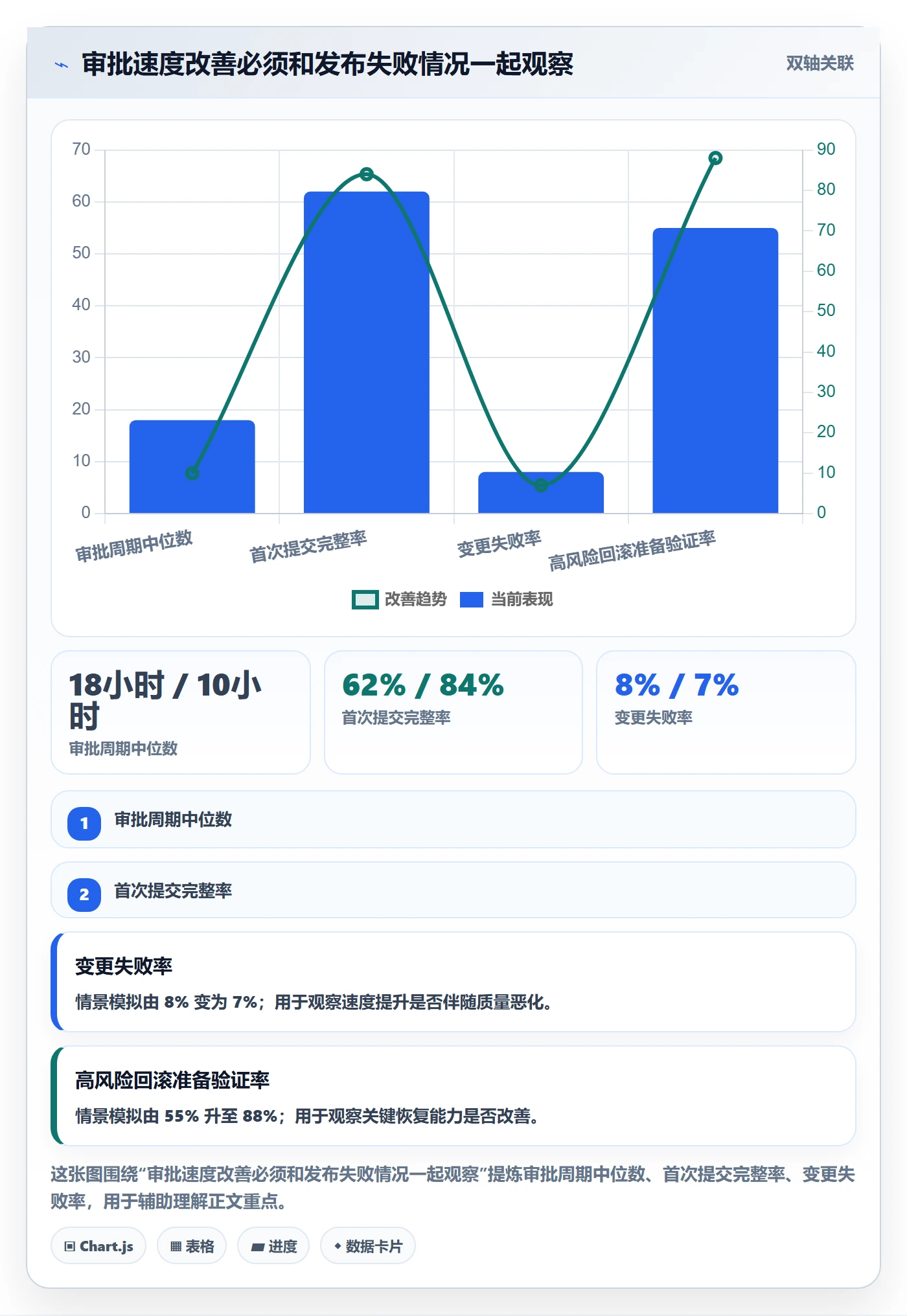Click the 改善趋势 legend label

point(415,600)
